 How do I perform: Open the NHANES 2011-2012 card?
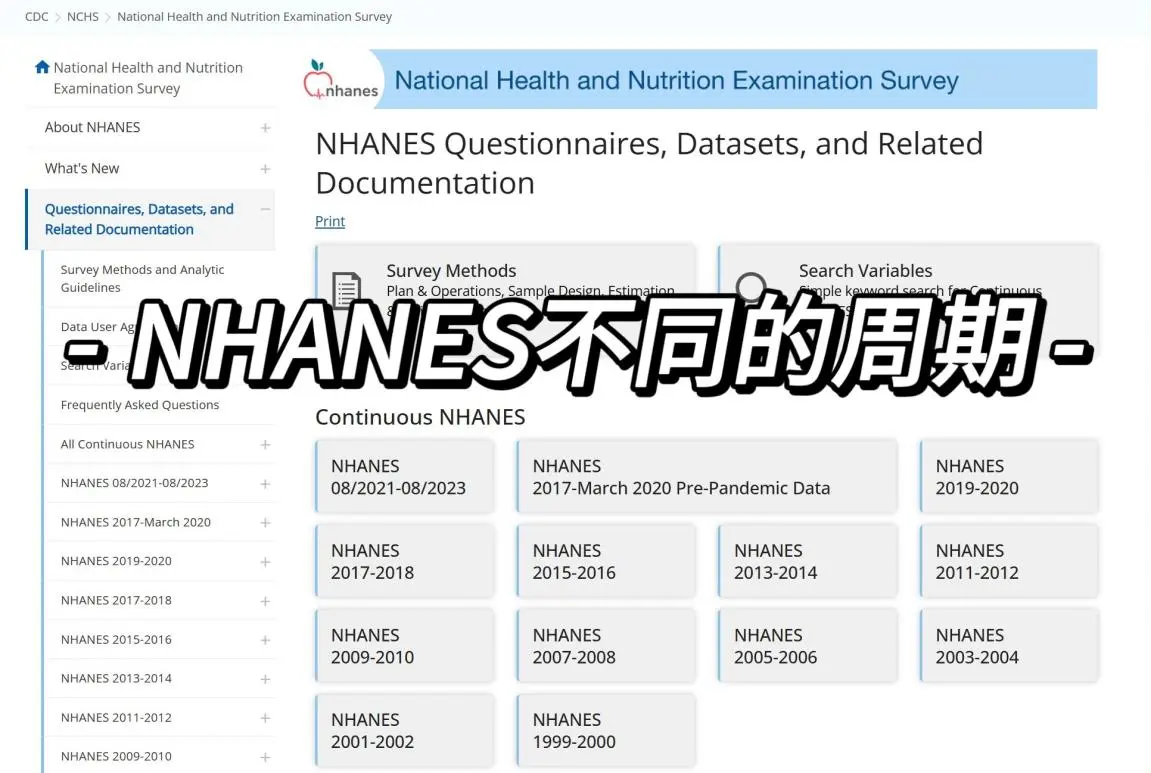tap(1009, 561)
